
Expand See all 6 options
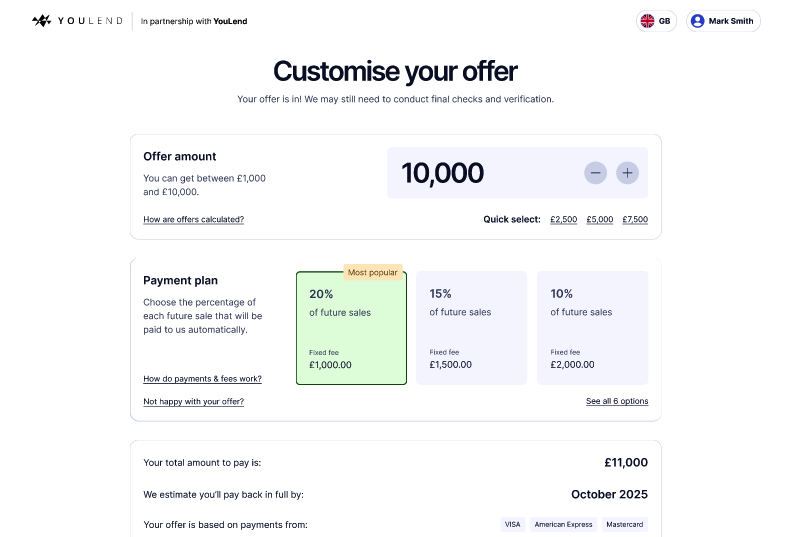click(617, 401)
